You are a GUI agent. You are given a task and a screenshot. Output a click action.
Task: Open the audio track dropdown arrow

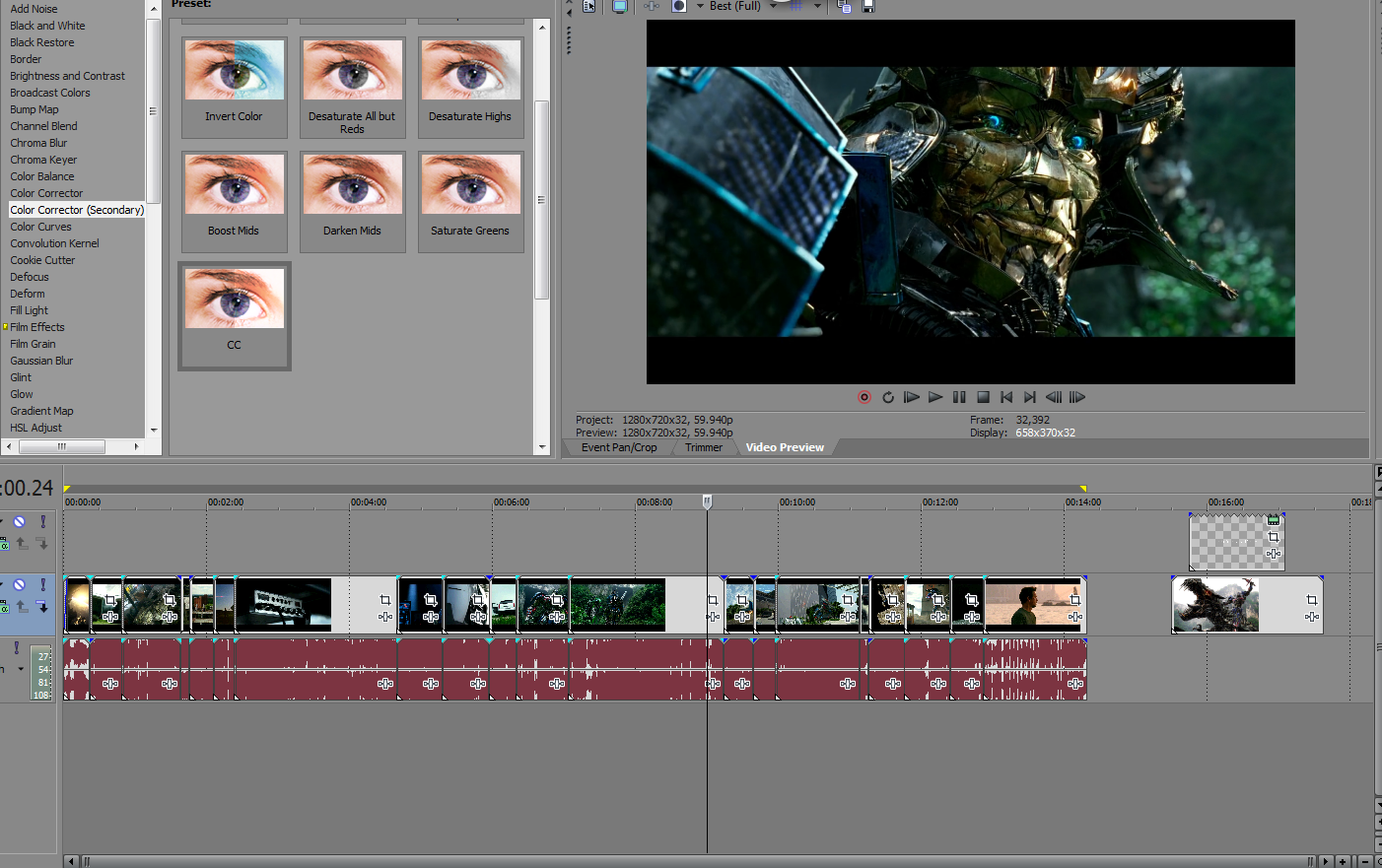[x=21, y=670]
